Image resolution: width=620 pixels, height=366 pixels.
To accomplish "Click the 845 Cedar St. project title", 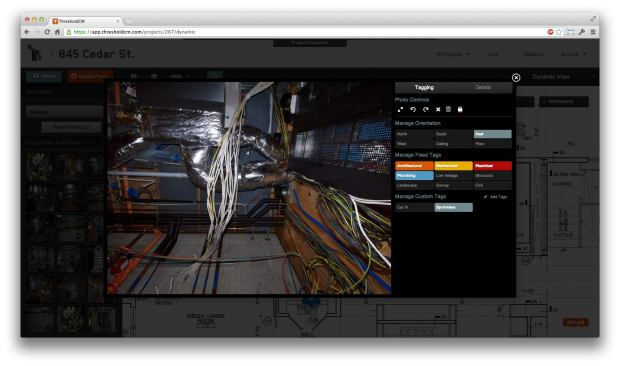I will click(x=96, y=54).
